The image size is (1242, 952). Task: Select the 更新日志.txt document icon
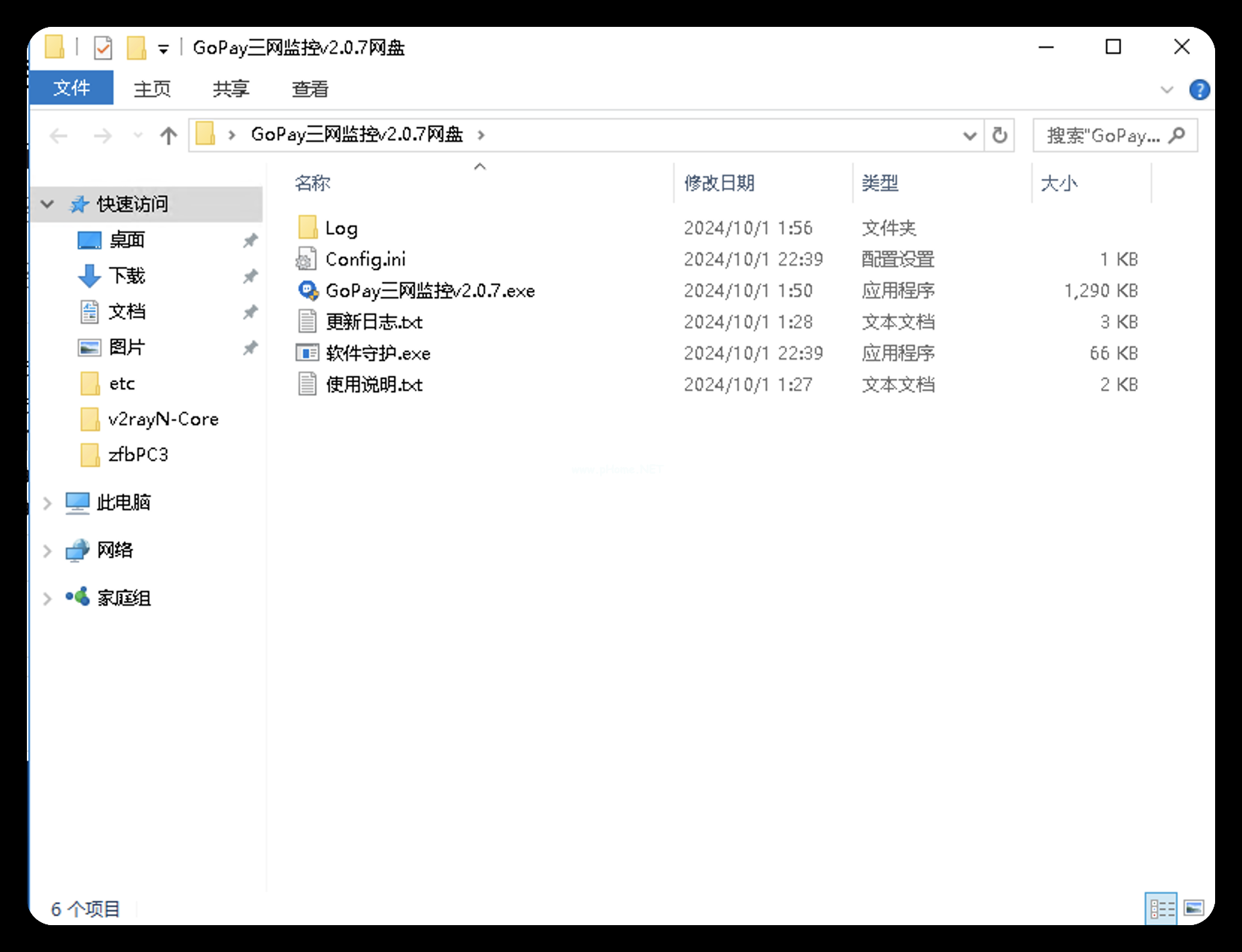[307, 322]
